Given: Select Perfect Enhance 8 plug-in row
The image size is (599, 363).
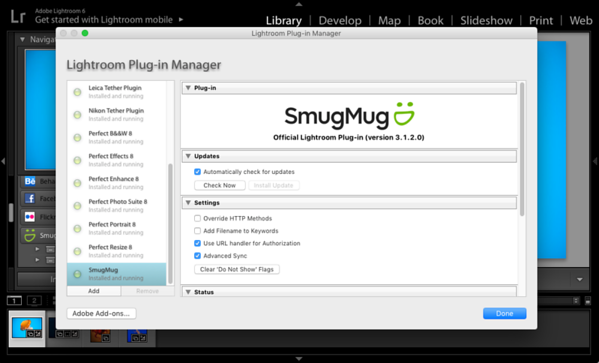Looking at the screenshot, I should click(x=117, y=183).
